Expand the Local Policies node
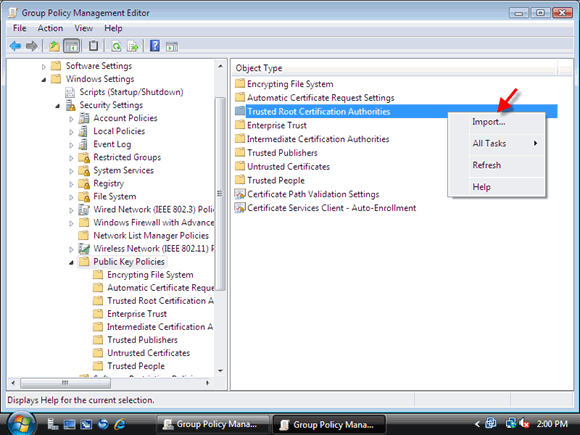Image resolution: width=580 pixels, height=435 pixels. [x=71, y=132]
